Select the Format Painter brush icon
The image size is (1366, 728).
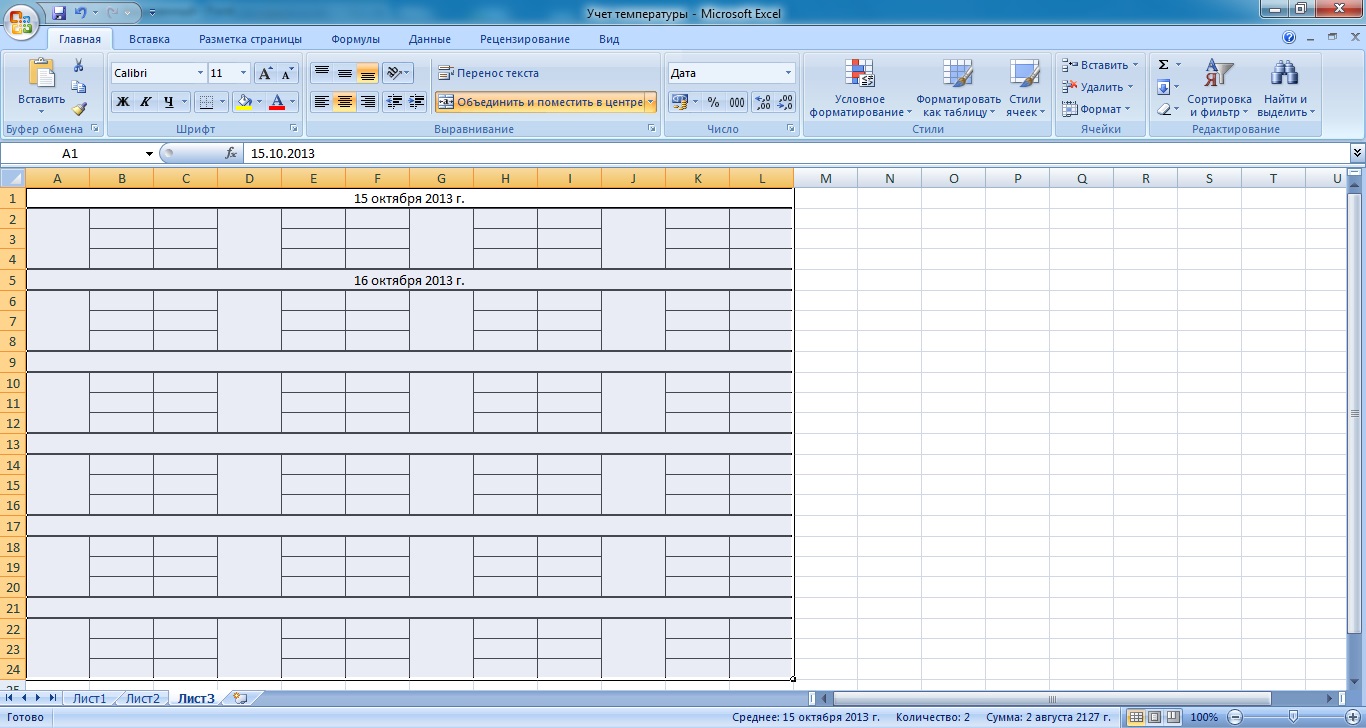[x=79, y=109]
